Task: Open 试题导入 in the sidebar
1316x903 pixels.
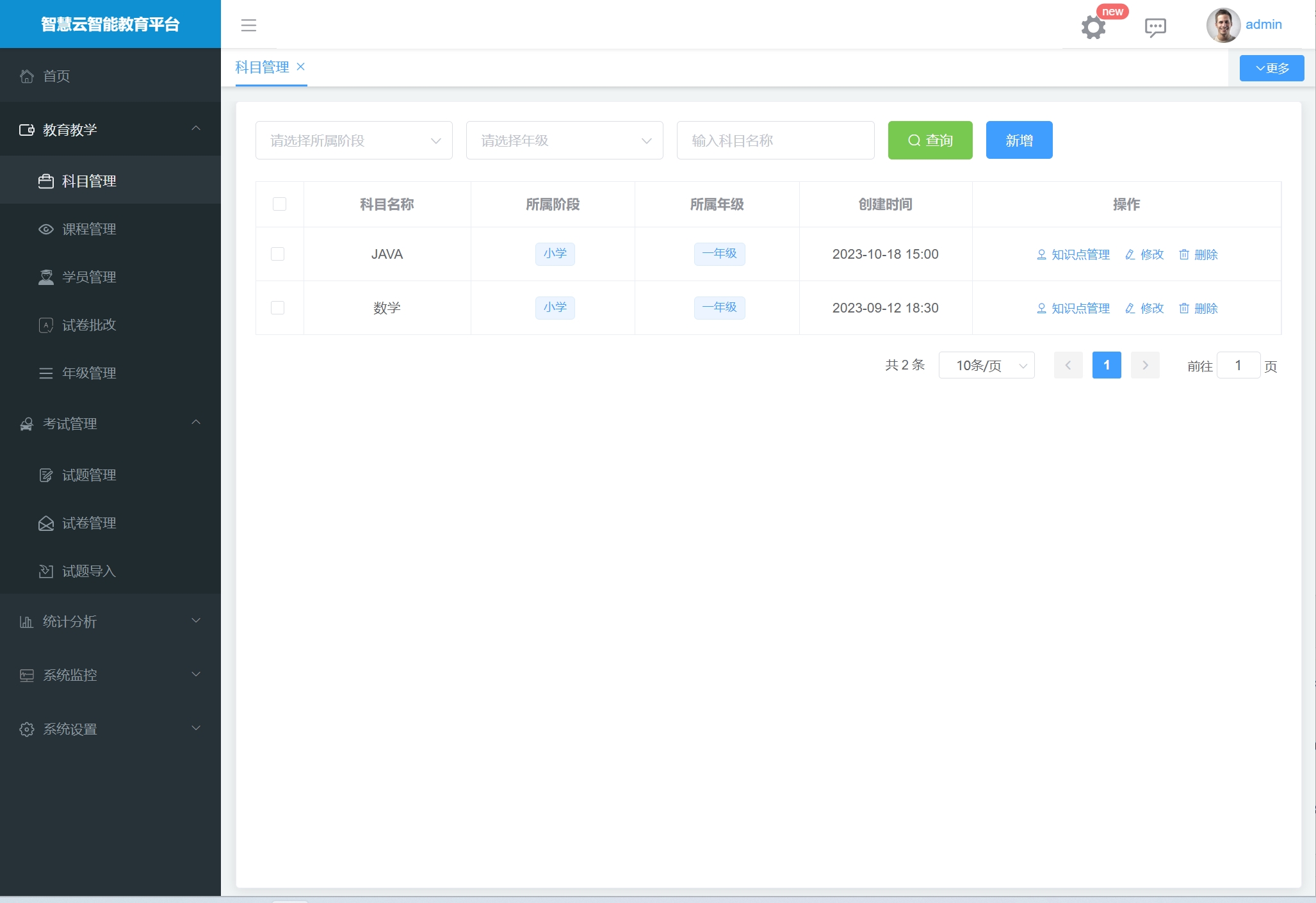Action: [89, 571]
